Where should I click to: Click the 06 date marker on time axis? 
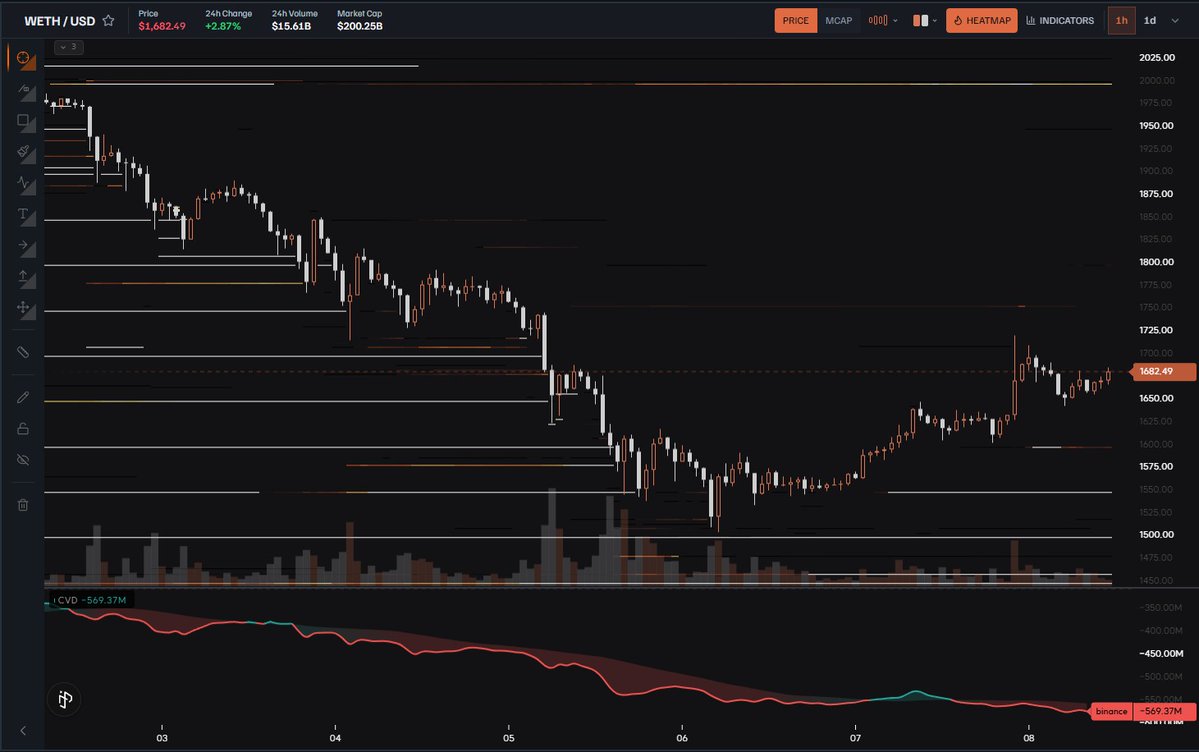coord(682,737)
